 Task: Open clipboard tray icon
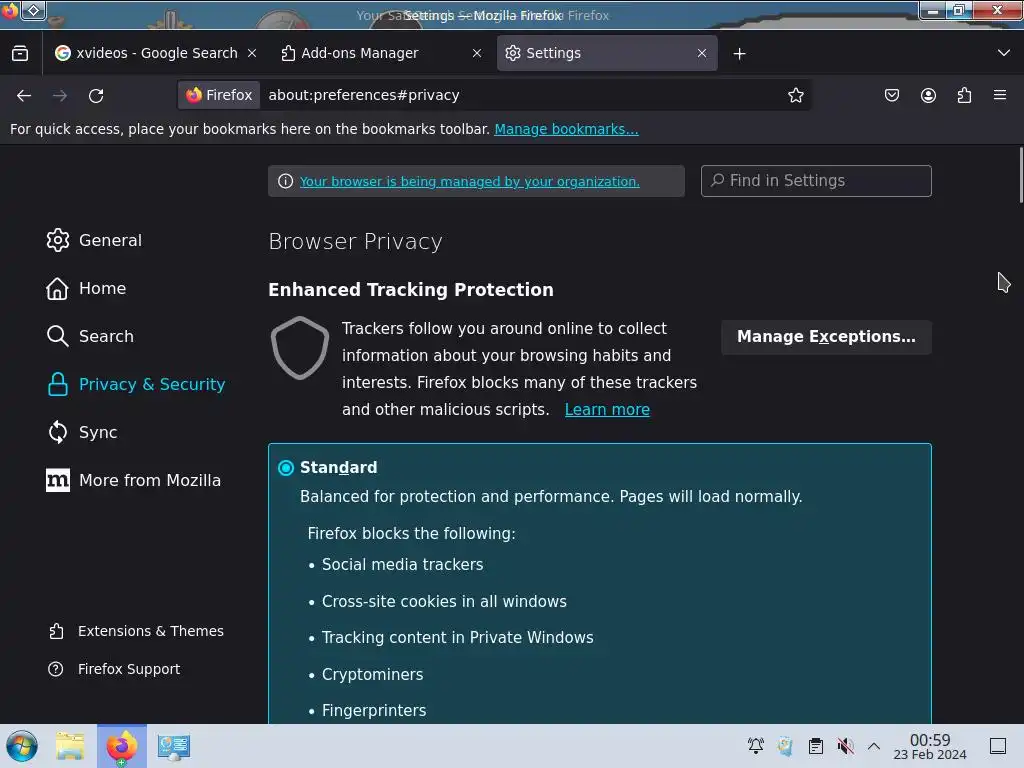(x=816, y=746)
